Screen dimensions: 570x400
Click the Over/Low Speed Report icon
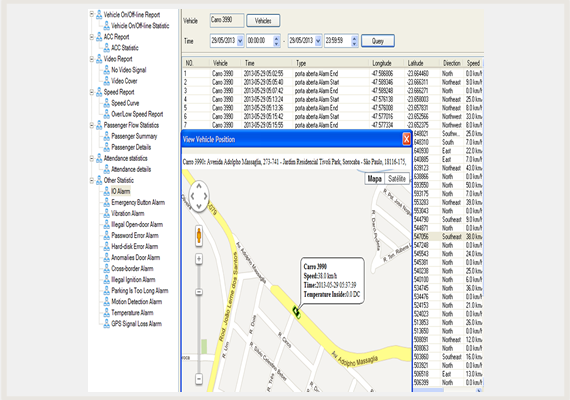tap(107, 114)
